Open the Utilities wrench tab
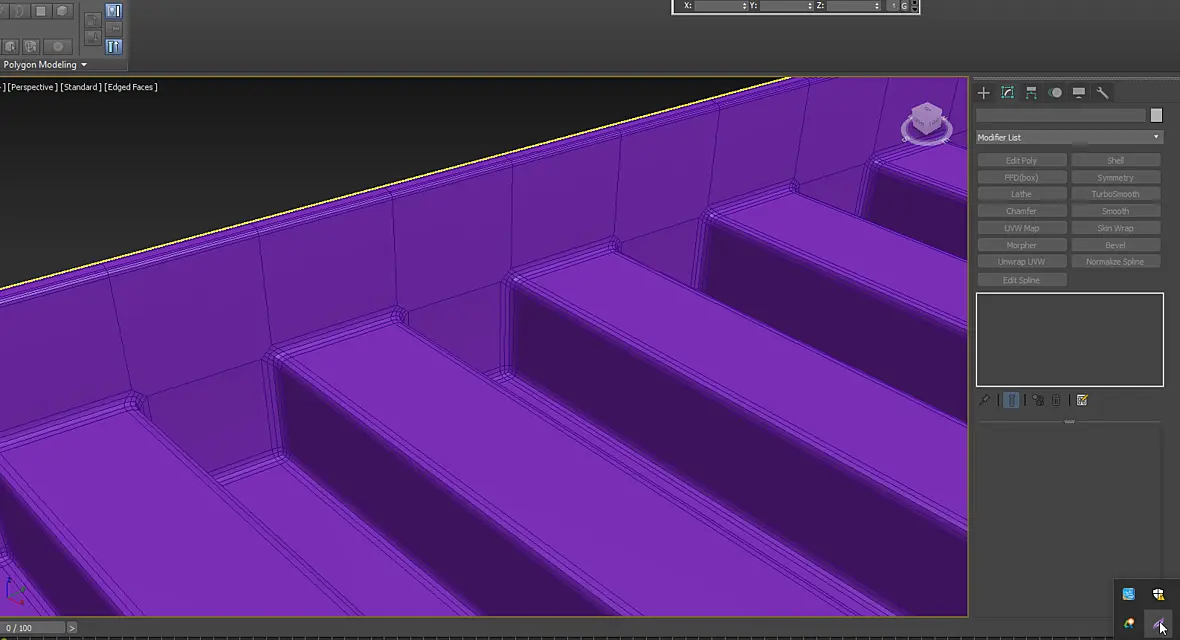The height and width of the screenshot is (640, 1180). point(1102,93)
